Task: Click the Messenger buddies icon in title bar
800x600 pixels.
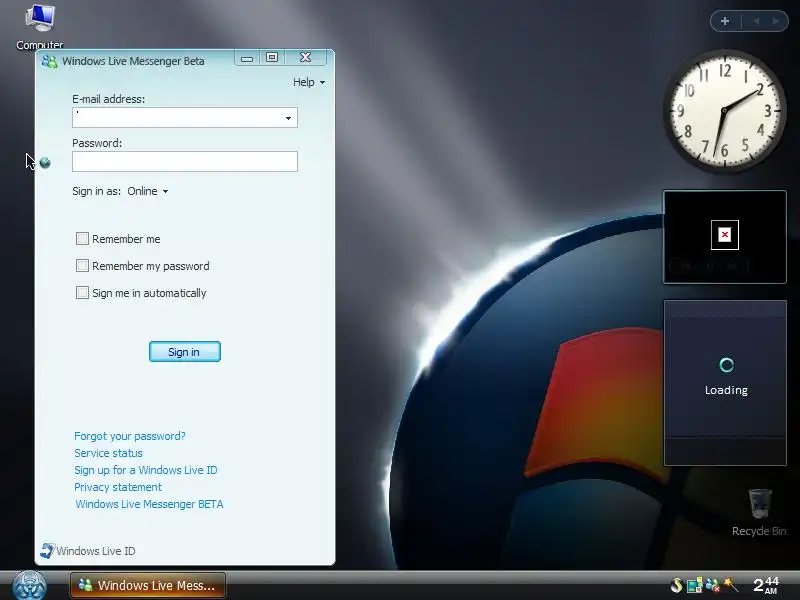Action: coord(49,61)
